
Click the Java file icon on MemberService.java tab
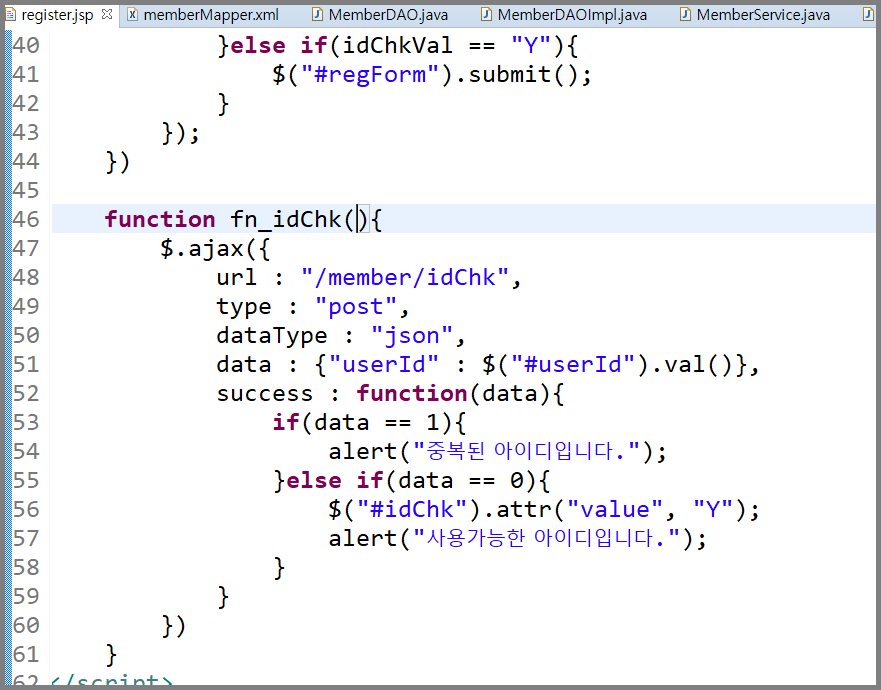click(685, 15)
